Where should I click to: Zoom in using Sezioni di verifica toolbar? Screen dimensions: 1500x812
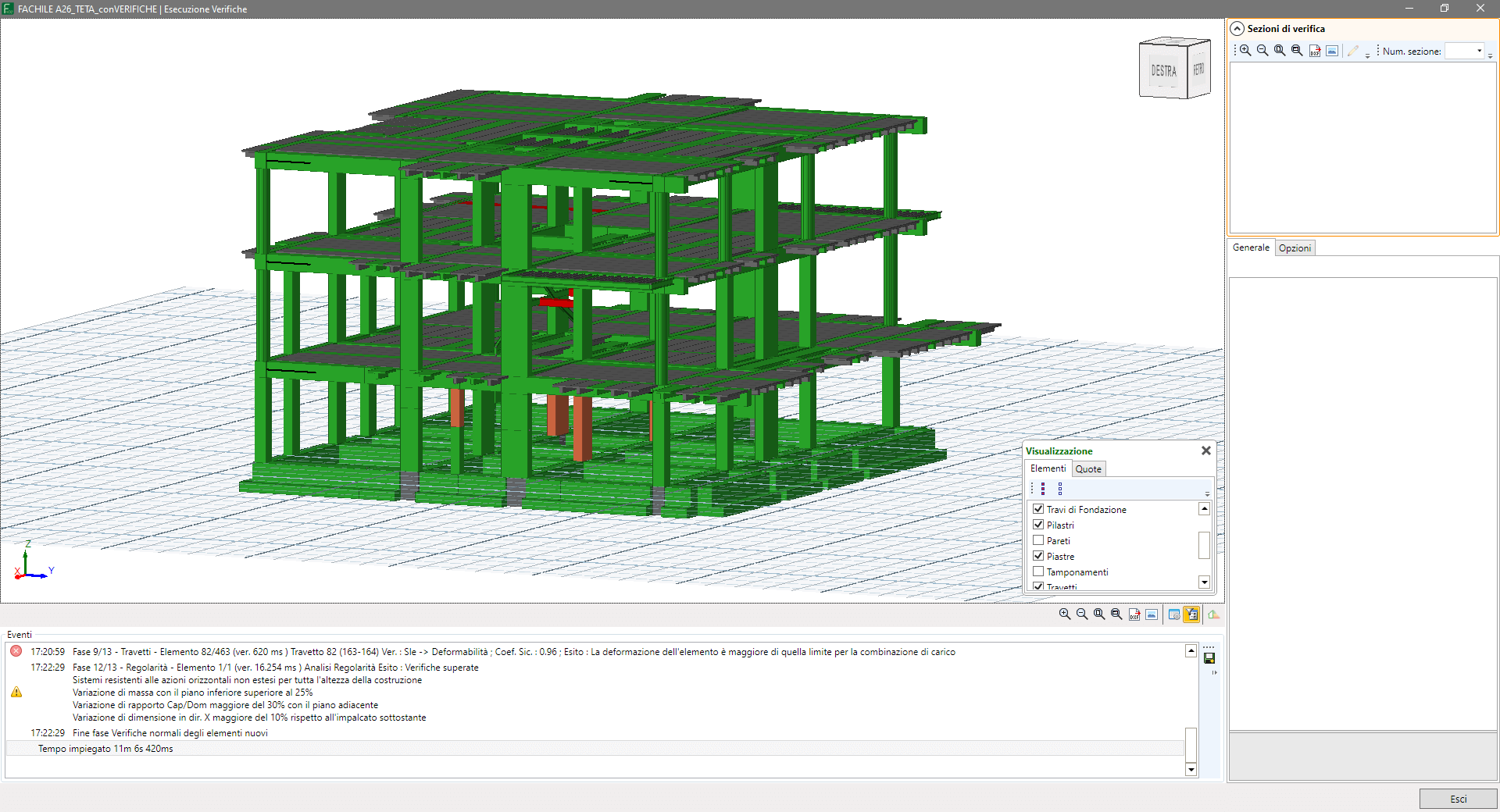point(1245,51)
